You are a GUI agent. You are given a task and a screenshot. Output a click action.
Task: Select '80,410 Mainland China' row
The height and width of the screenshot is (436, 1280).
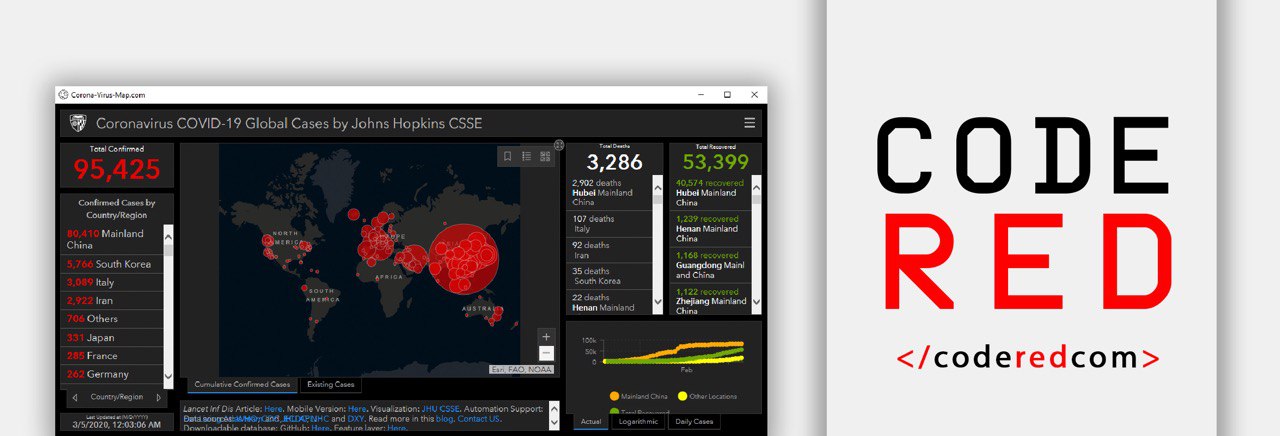pyautogui.click(x=113, y=239)
